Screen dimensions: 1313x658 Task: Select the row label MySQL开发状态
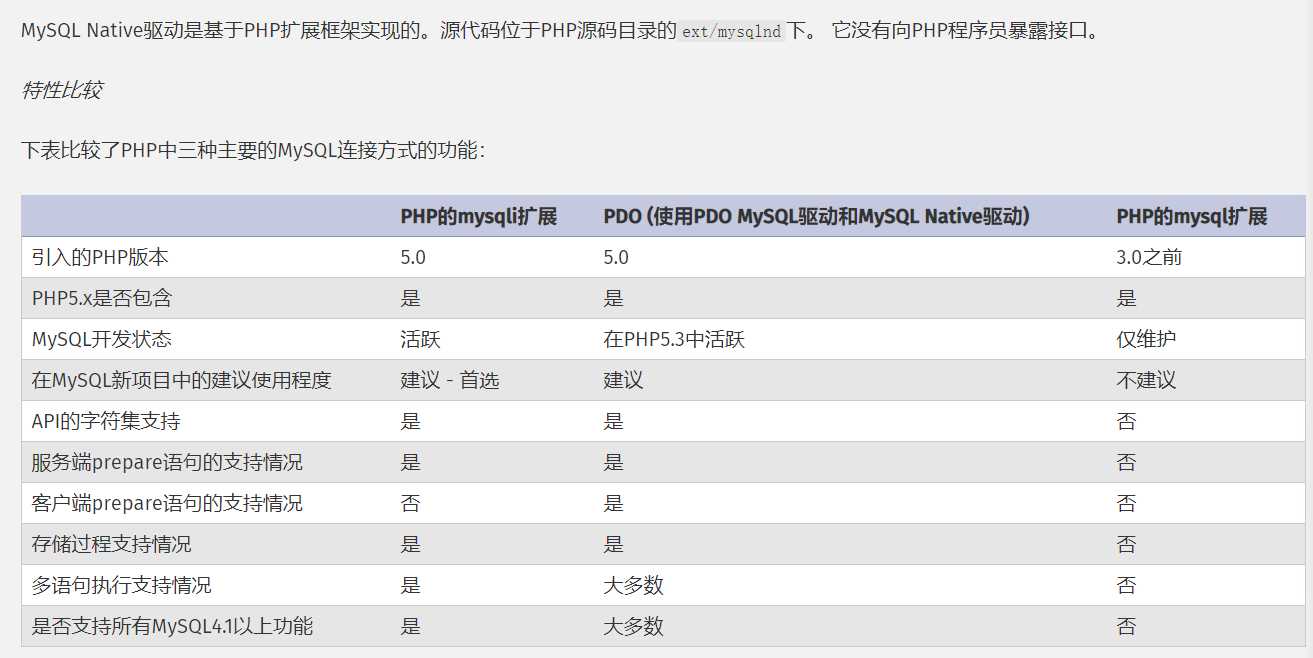tap(101, 339)
